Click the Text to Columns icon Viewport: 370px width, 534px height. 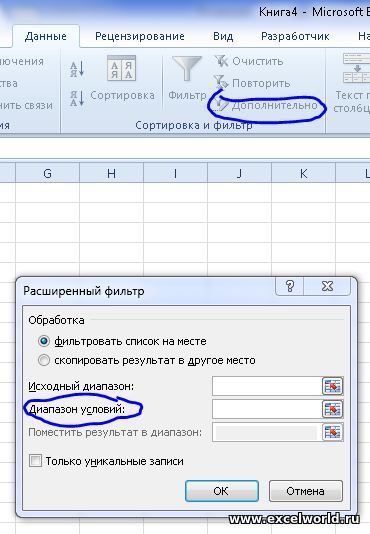click(x=357, y=68)
